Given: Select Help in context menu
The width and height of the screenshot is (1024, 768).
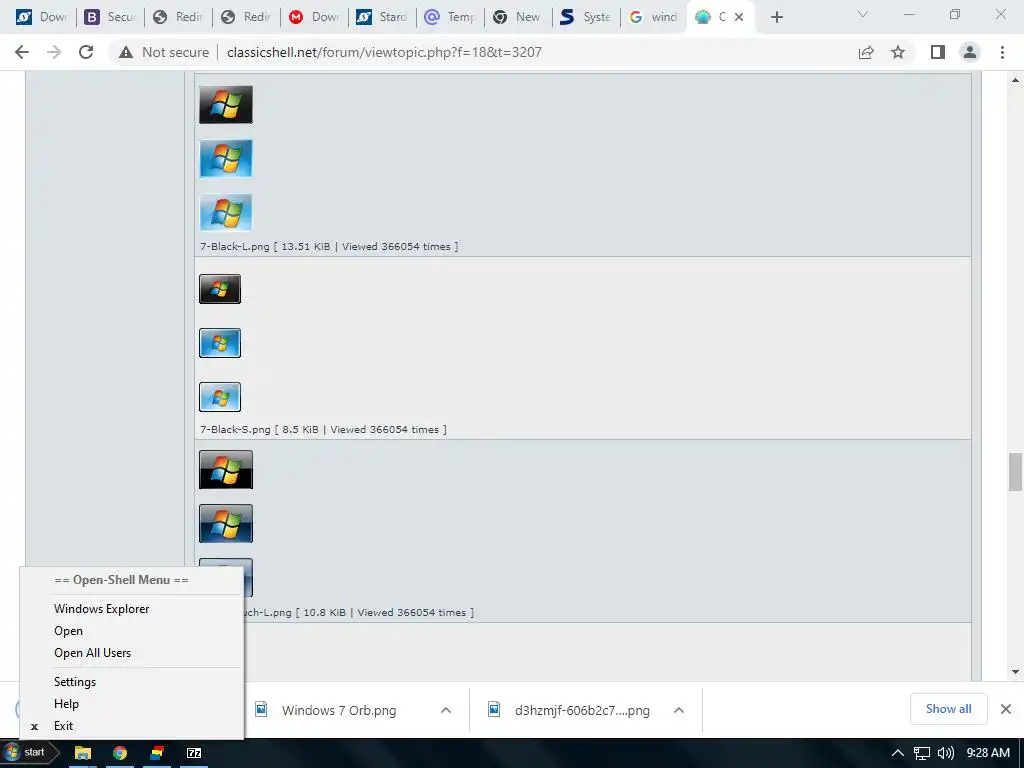Looking at the screenshot, I should tap(132, 704).
